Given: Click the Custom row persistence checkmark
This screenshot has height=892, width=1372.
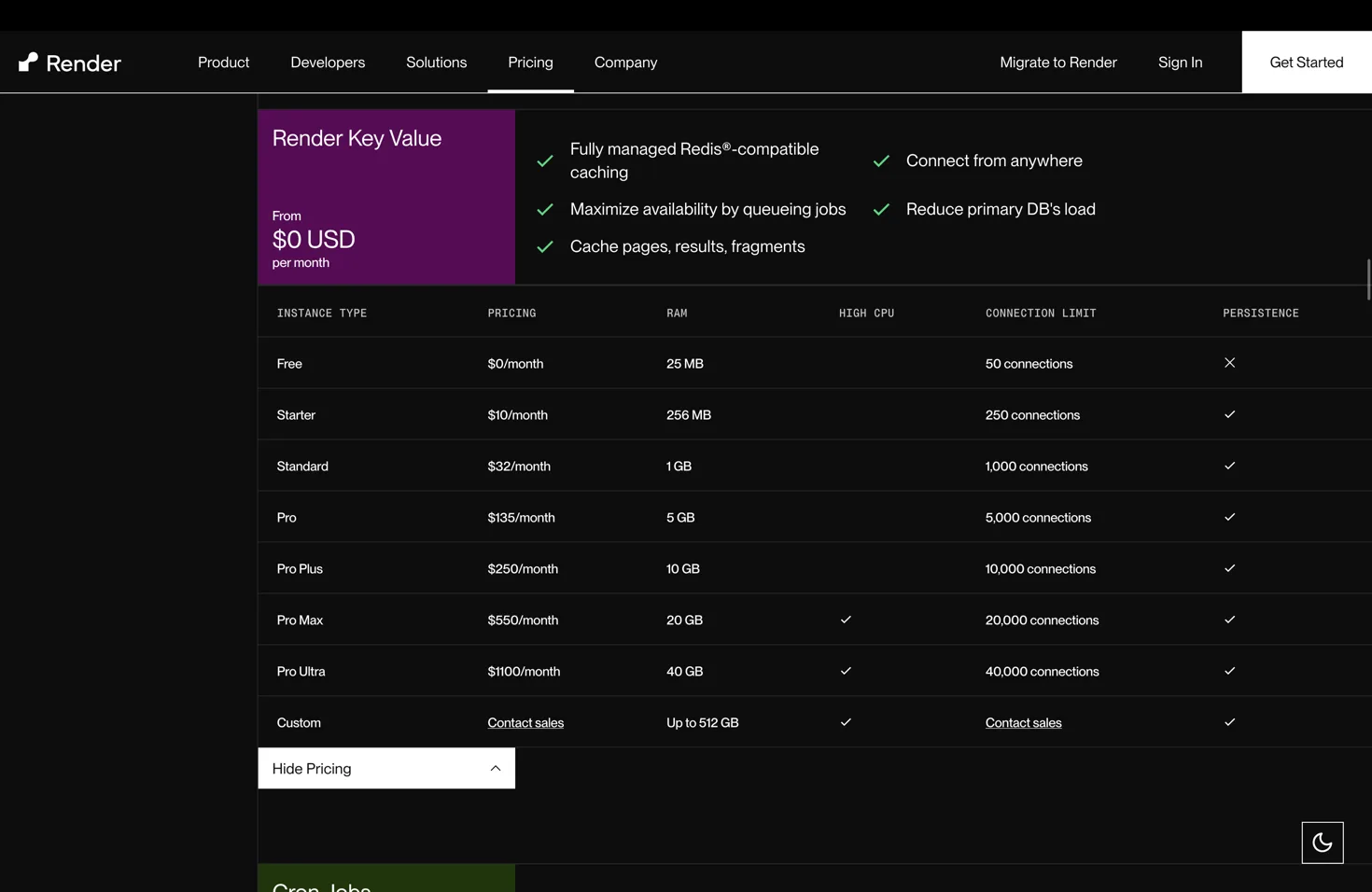Looking at the screenshot, I should click(x=1229, y=722).
